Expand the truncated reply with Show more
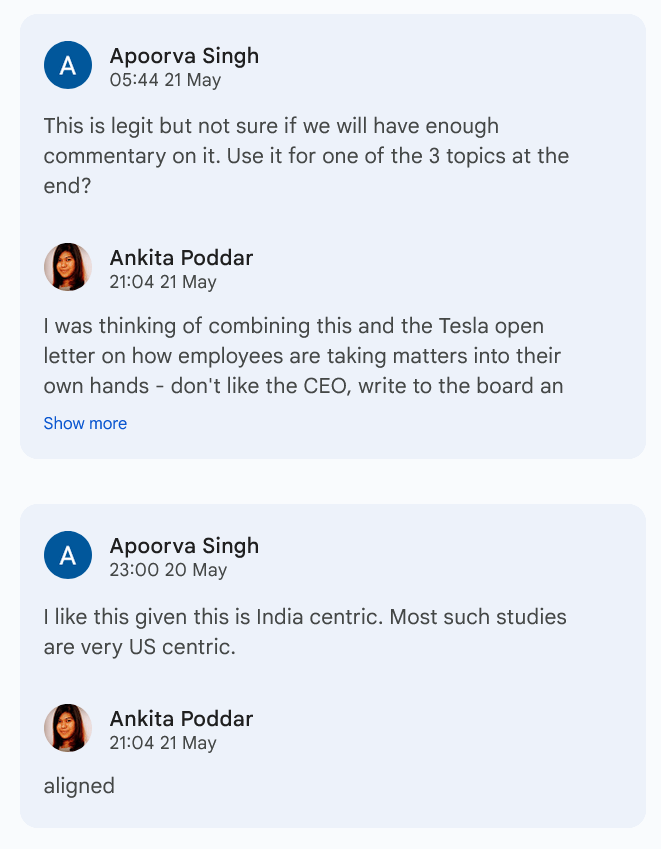Viewport: 661px width, 849px height. 85,423
